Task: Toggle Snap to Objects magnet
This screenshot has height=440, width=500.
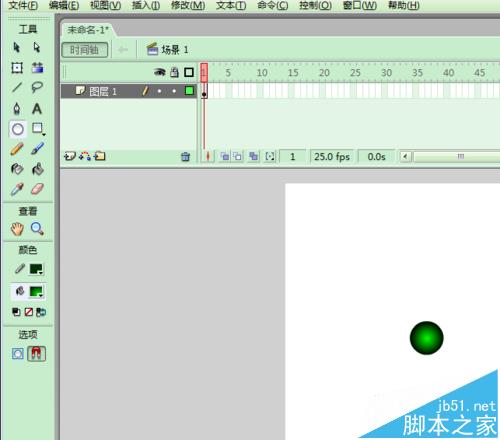Action: pos(37,354)
